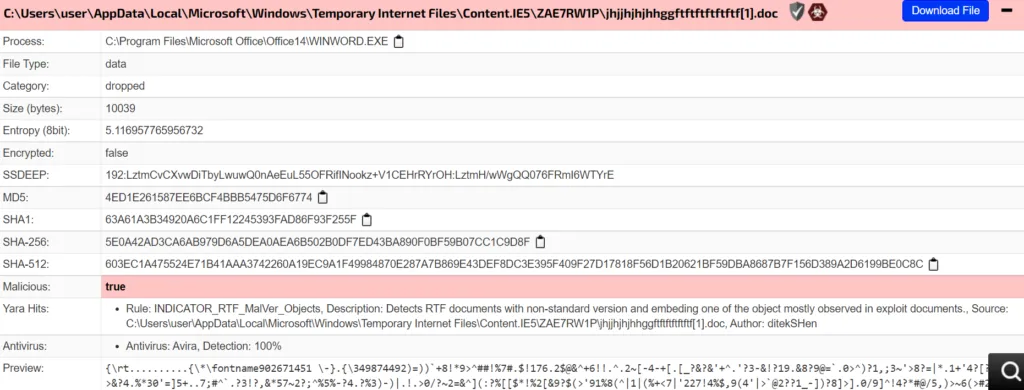
Task: Click the Entropy value 5.116957765956732
Action: [154, 131]
